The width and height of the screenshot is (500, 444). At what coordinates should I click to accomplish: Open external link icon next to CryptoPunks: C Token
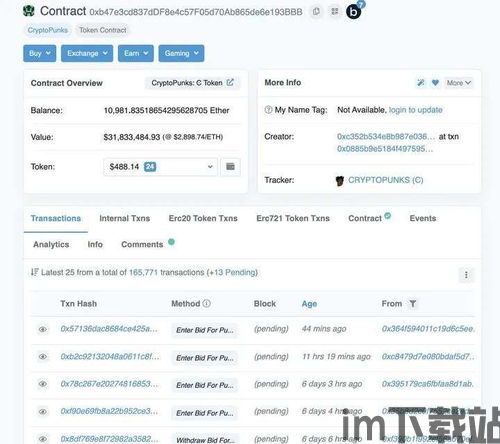[x=230, y=82]
